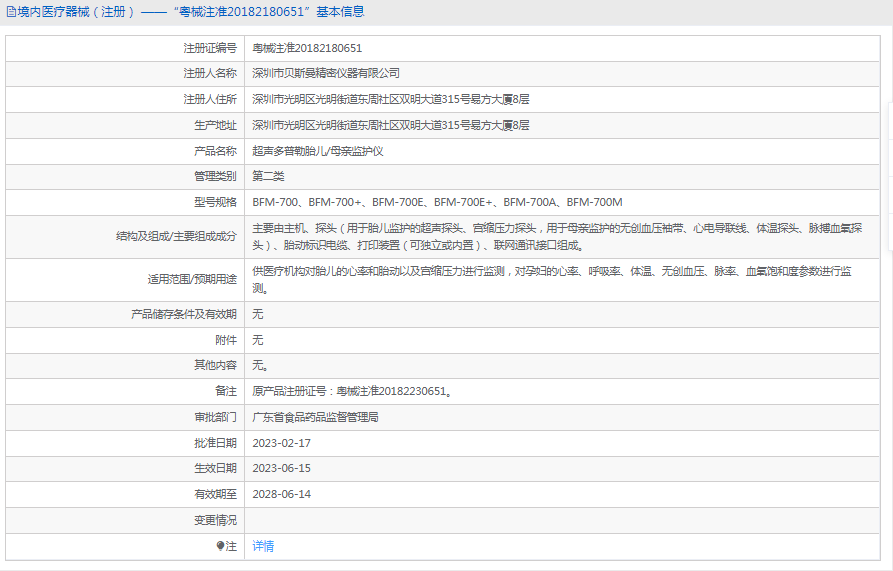Viewport: 893px width, 571px height.
Task: Click approval date 2023-02-17
Action: pos(281,443)
